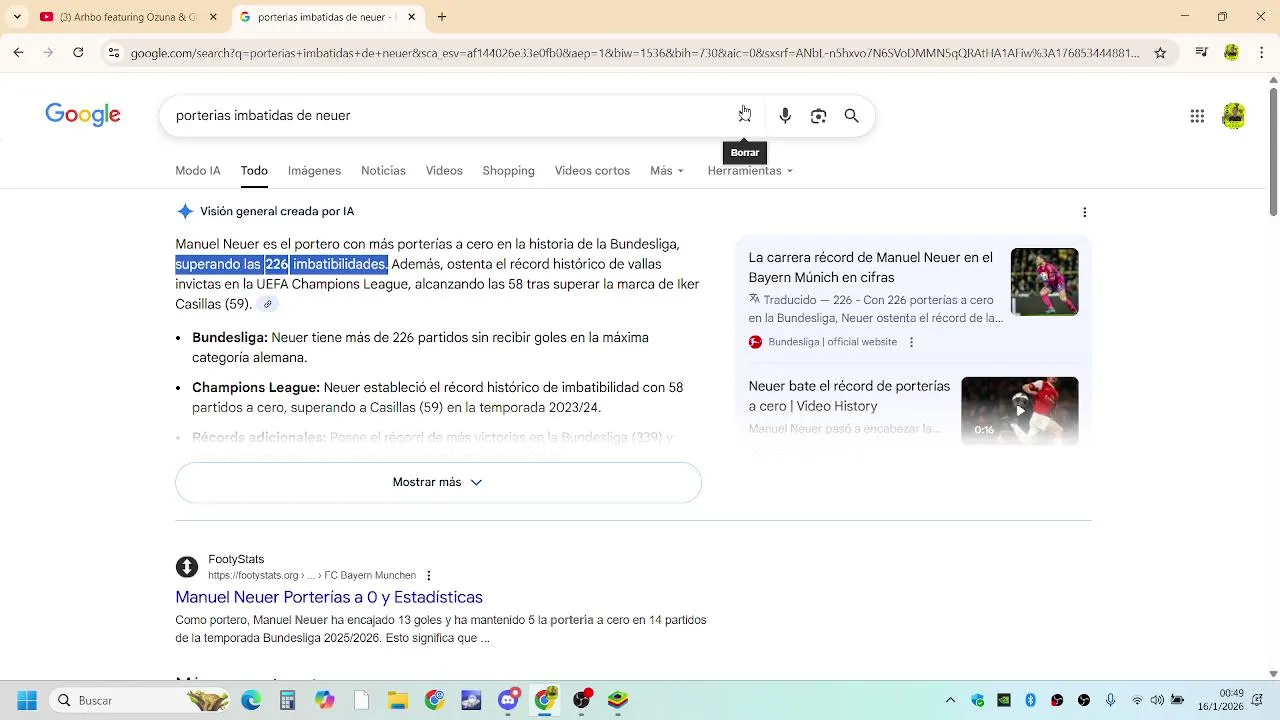Switch to Modo IA tab
Screen dimensions: 1280x720
click(x=198, y=171)
